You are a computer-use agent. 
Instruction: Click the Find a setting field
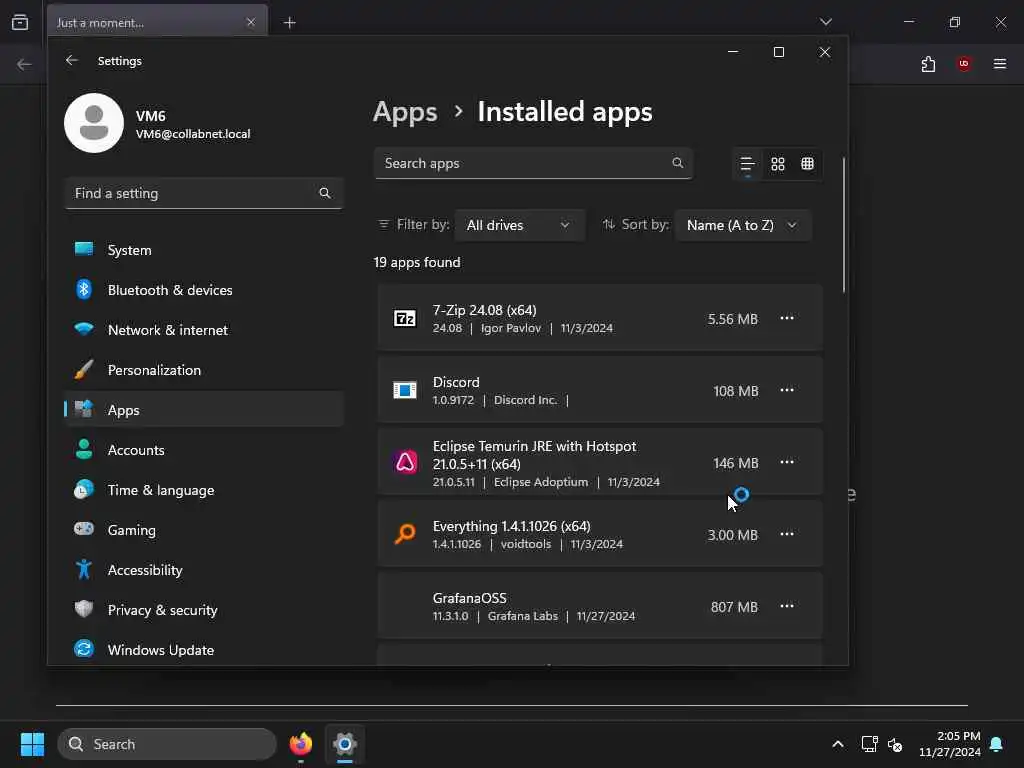pyautogui.click(x=204, y=193)
